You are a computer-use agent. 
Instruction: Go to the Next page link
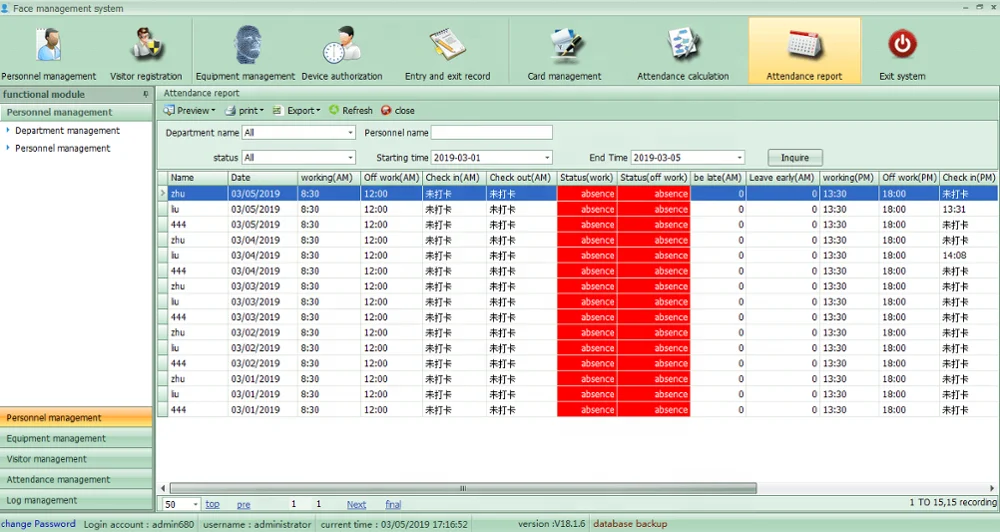click(356, 505)
